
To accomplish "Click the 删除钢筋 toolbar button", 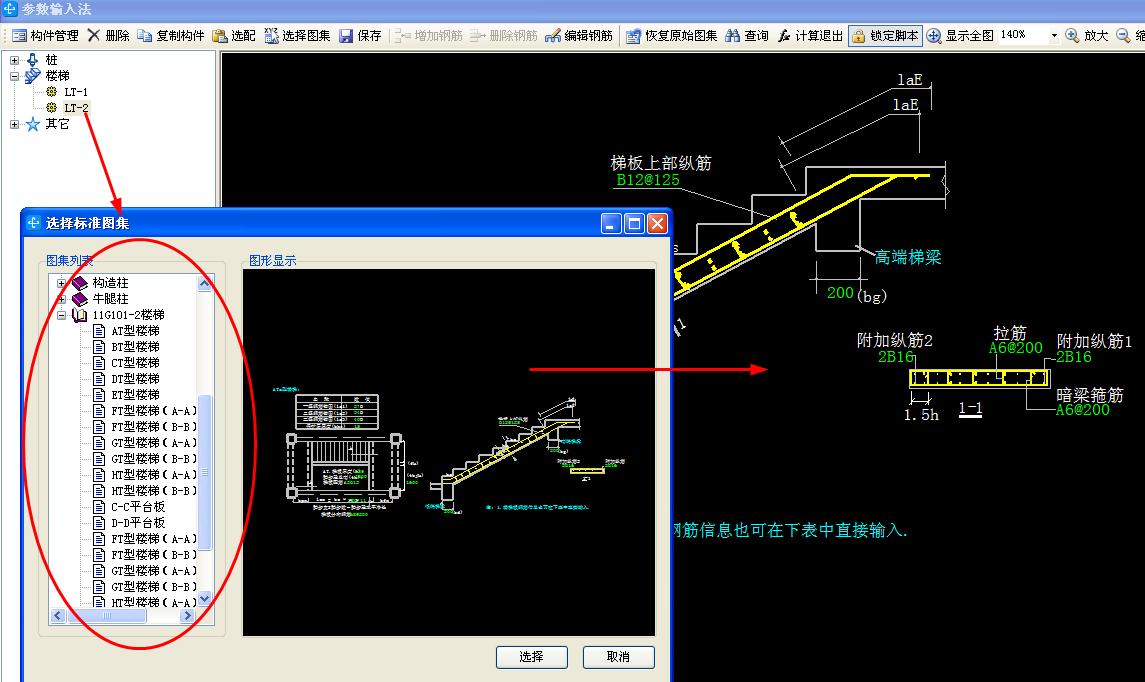I will 504,35.
